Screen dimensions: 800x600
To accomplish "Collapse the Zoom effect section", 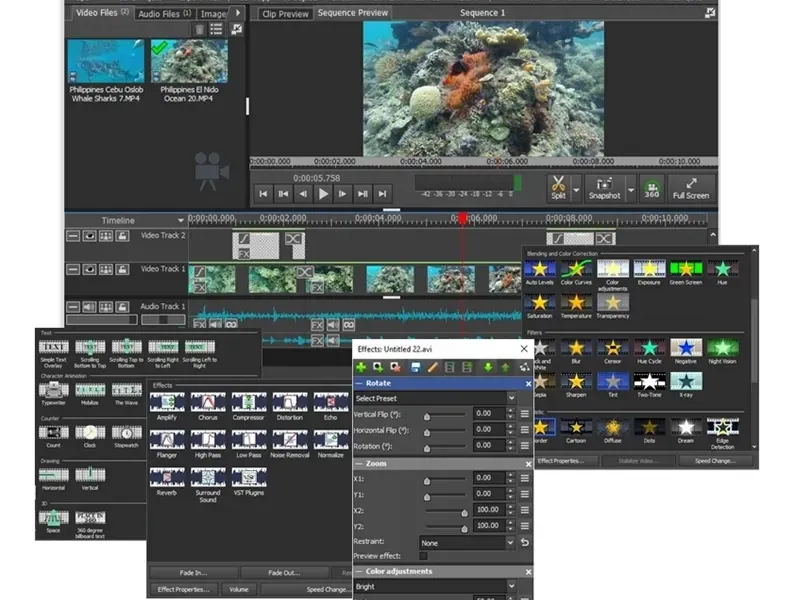I will coord(359,464).
